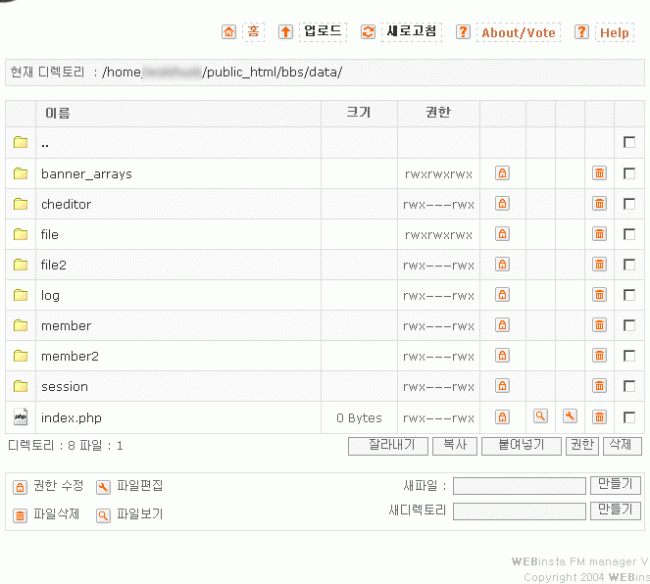
Task: Click the wrench edit icon for index.php
Action: (570, 417)
